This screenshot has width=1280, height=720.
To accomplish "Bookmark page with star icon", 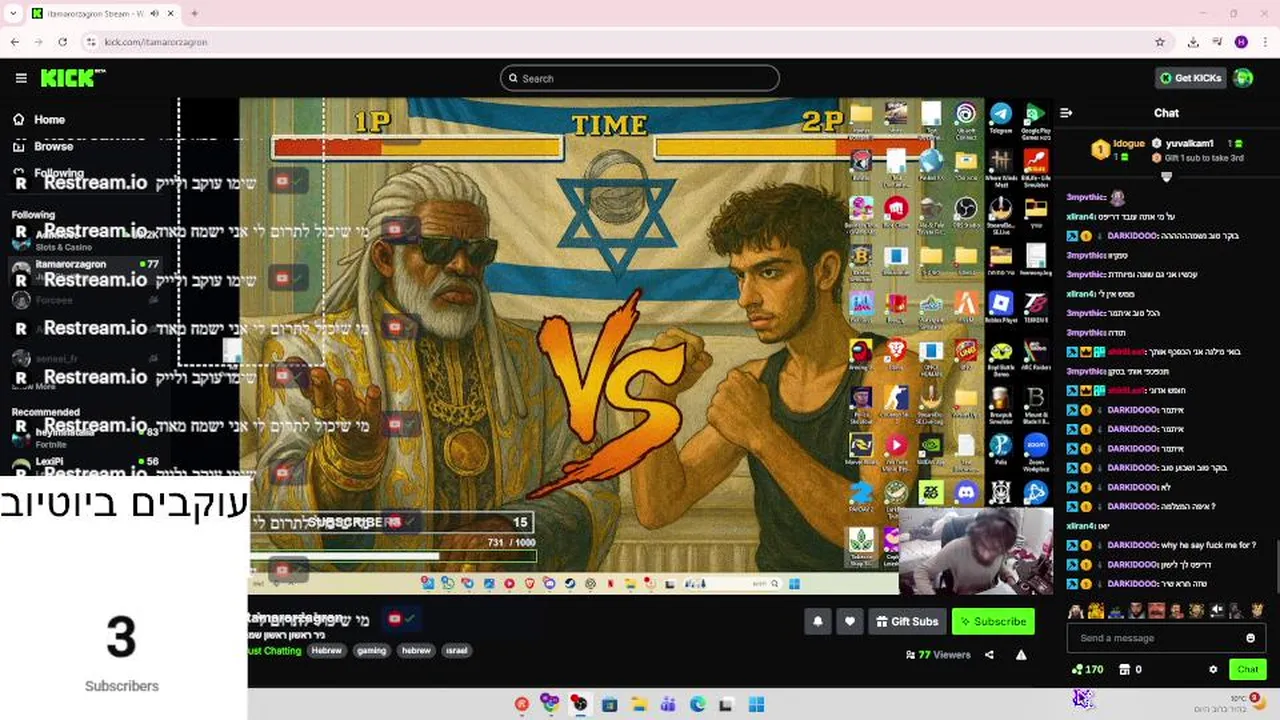I will (1160, 42).
